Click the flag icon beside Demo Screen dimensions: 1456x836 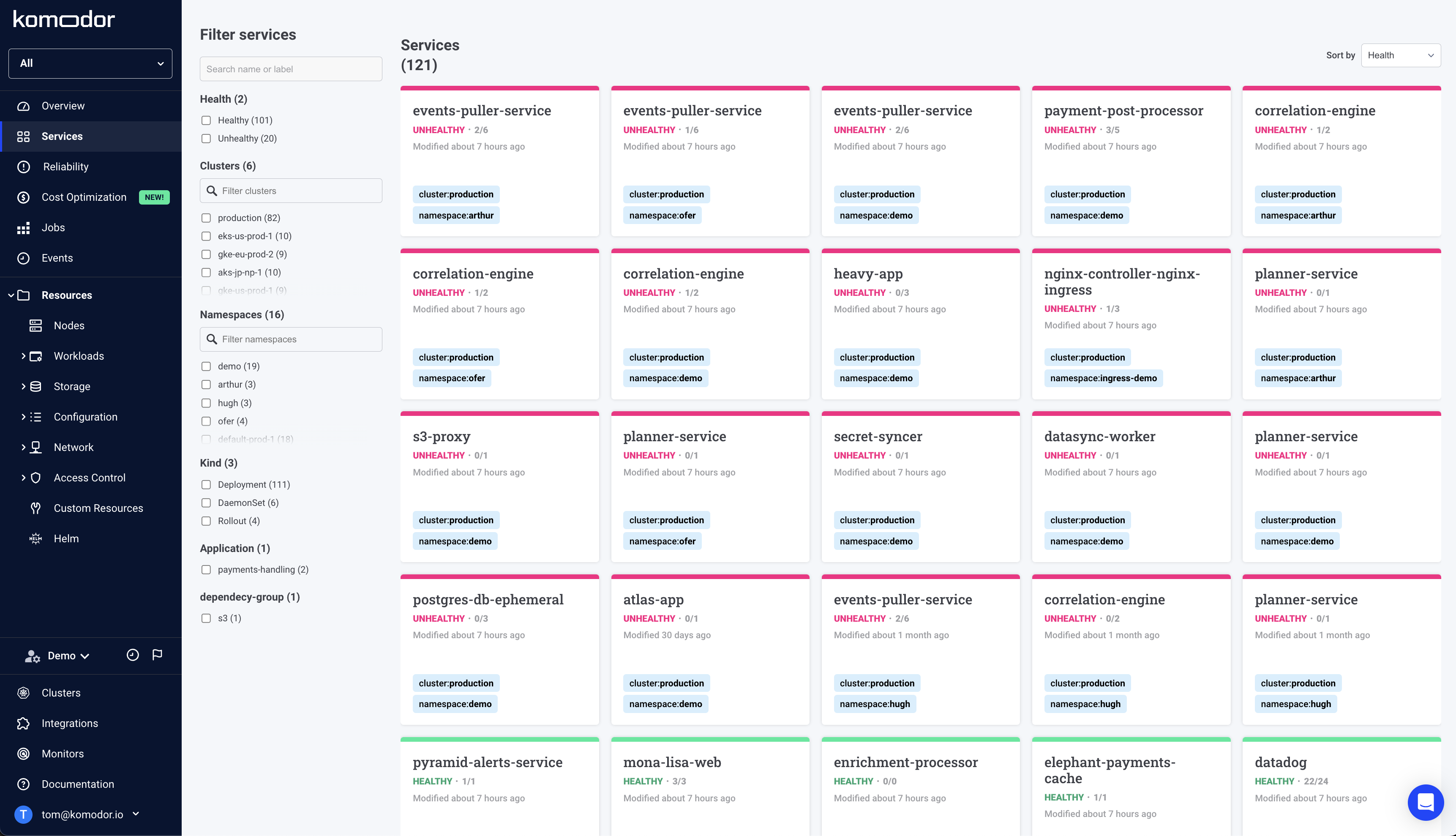click(x=157, y=655)
